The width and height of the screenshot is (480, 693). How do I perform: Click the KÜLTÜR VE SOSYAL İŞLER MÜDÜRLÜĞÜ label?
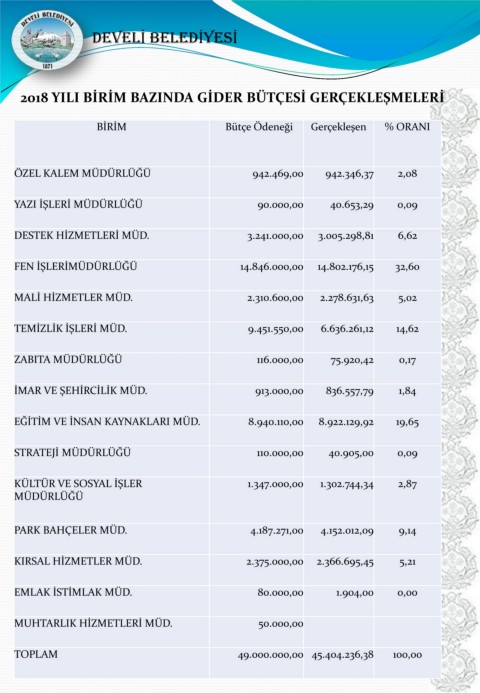[78, 490]
